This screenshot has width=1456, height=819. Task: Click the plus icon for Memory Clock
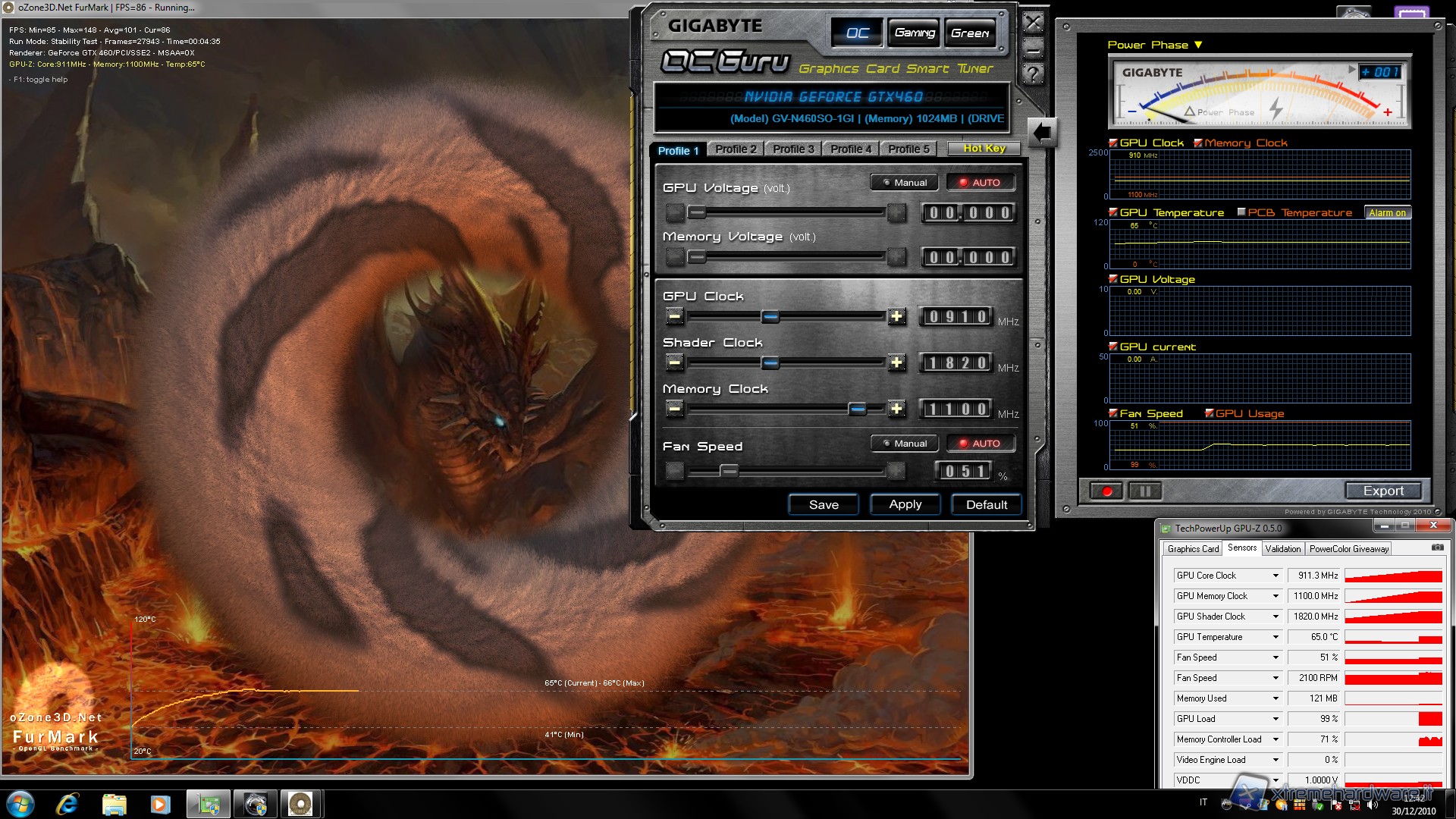(896, 409)
